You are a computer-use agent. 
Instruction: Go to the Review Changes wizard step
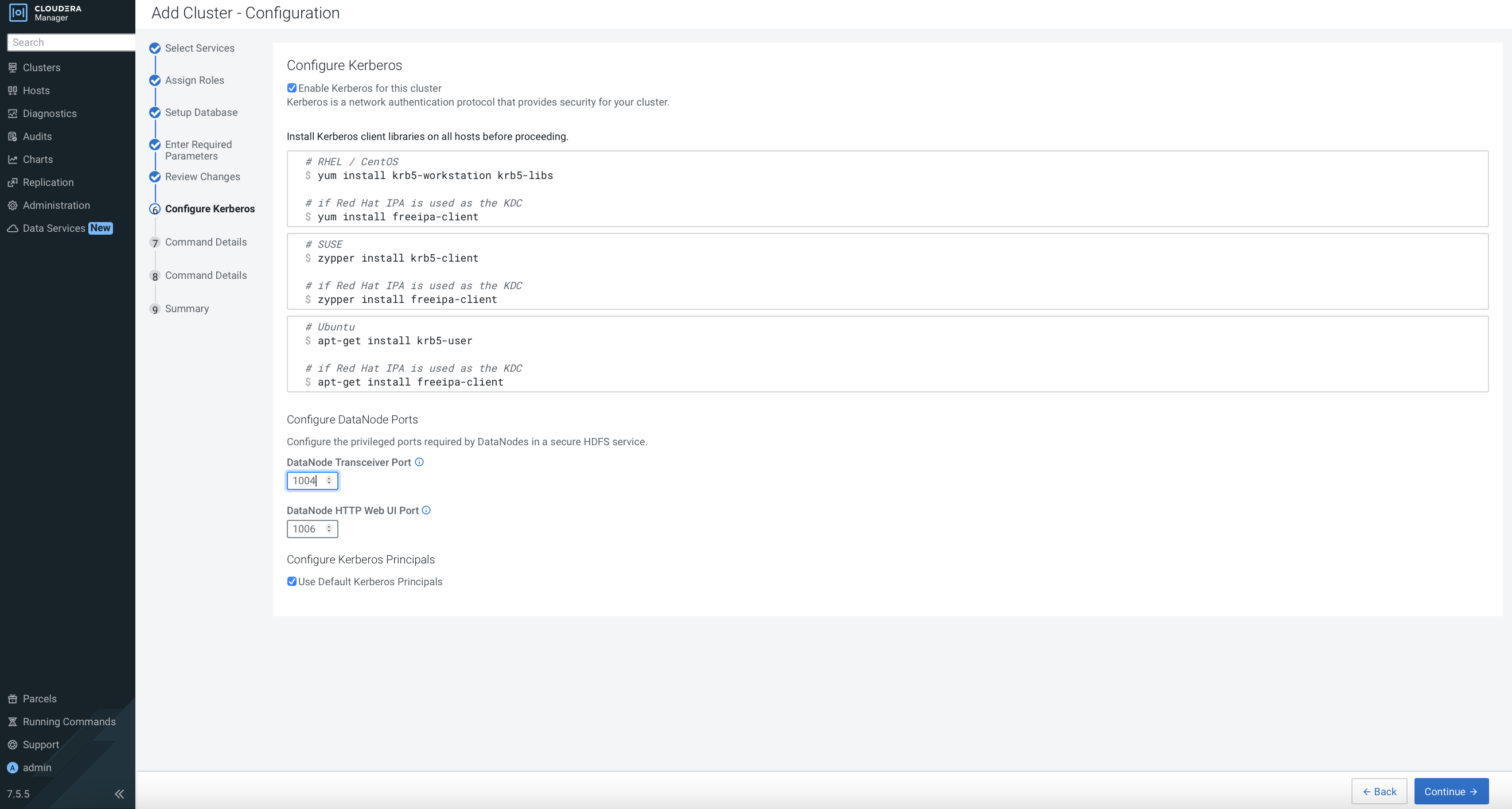tap(202, 177)
